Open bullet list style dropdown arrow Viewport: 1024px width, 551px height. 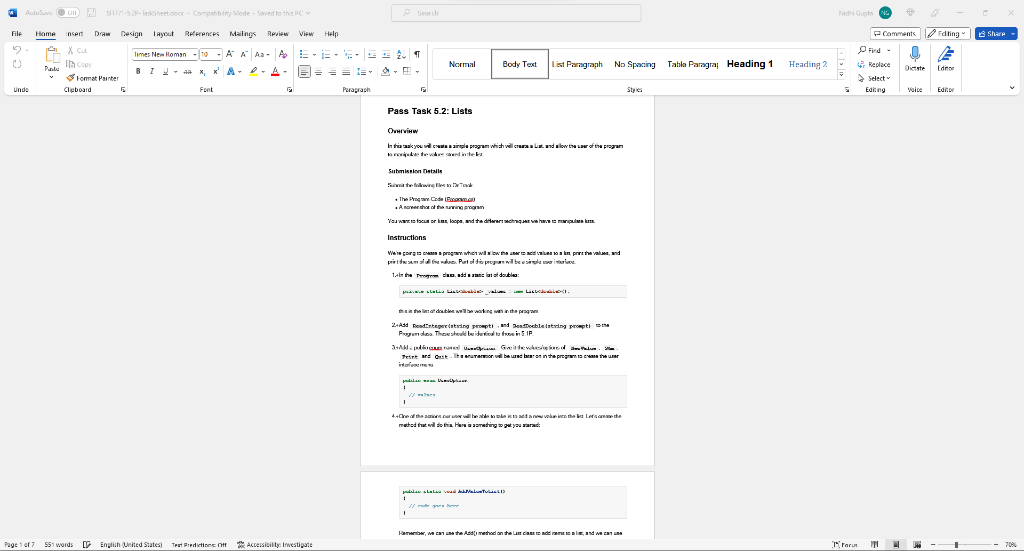pos(314,55)
